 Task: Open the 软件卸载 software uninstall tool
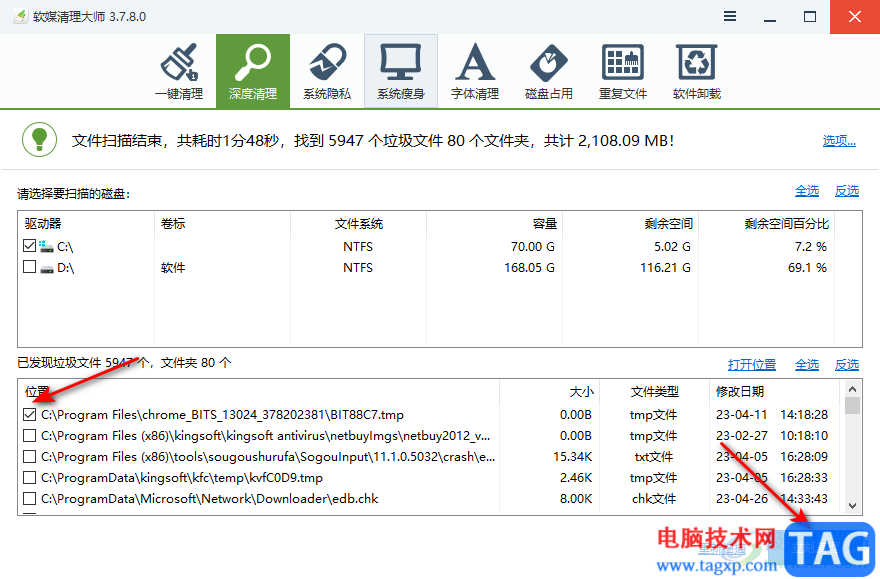click(697, 71)
